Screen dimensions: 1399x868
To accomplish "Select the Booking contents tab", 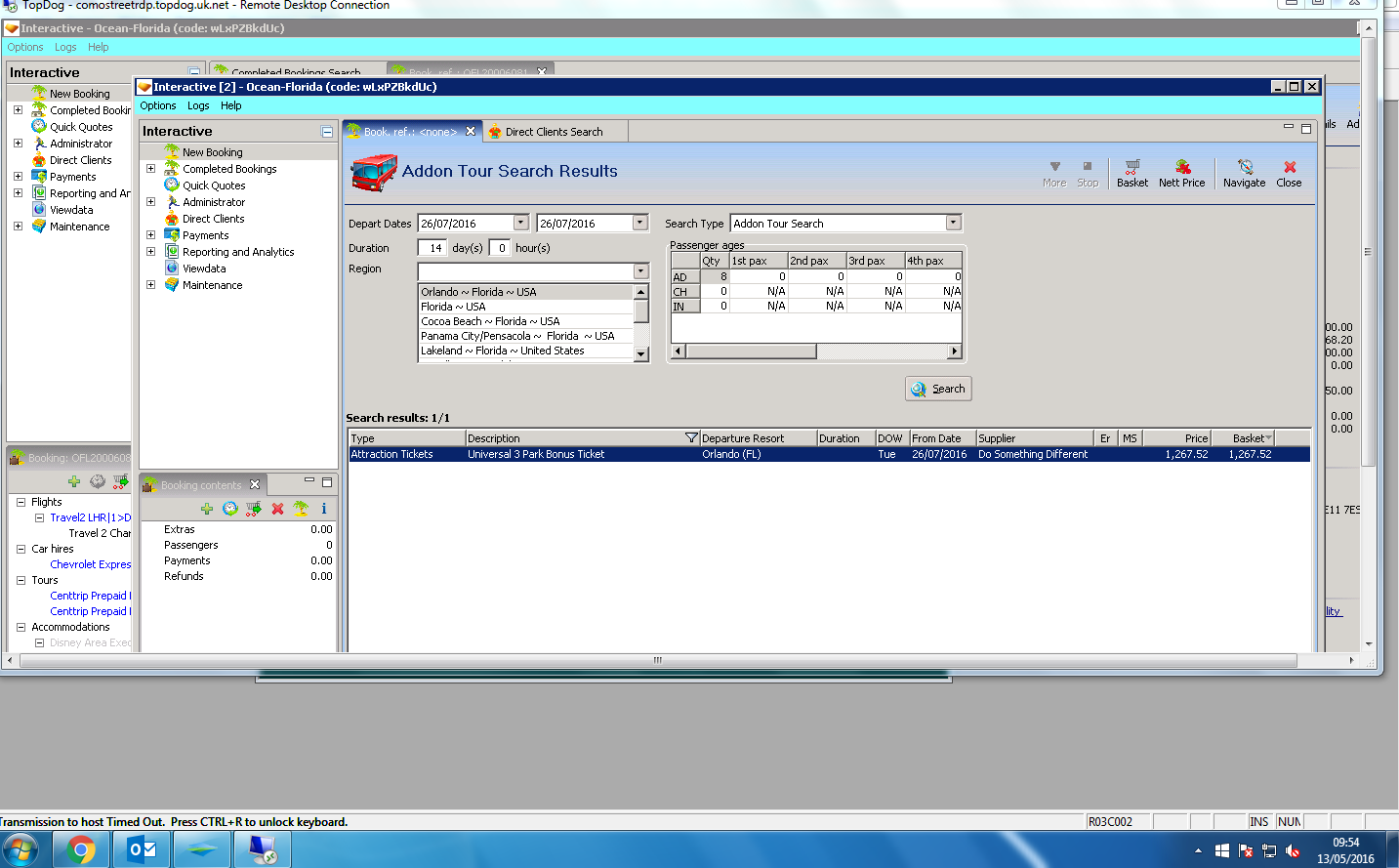I will (201, 485).
